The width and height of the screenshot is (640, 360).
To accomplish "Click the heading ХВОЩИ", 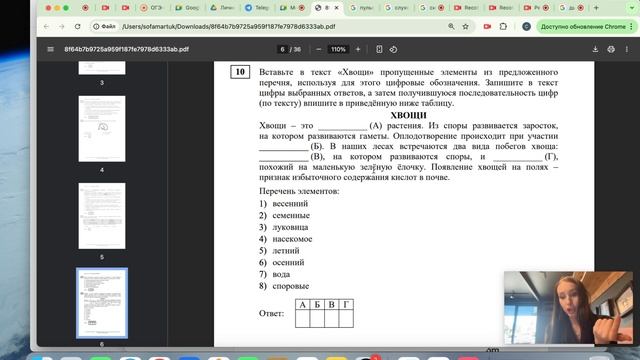I will click(408, 115).
